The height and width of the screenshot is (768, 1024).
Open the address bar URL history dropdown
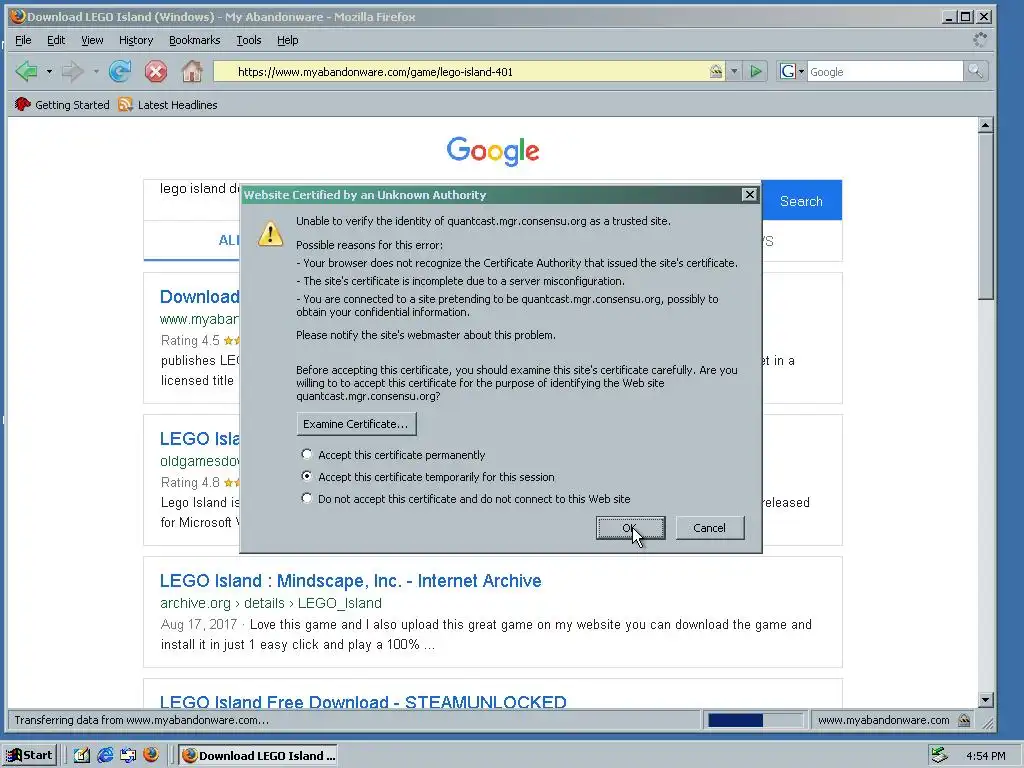[x=734, y=71]
